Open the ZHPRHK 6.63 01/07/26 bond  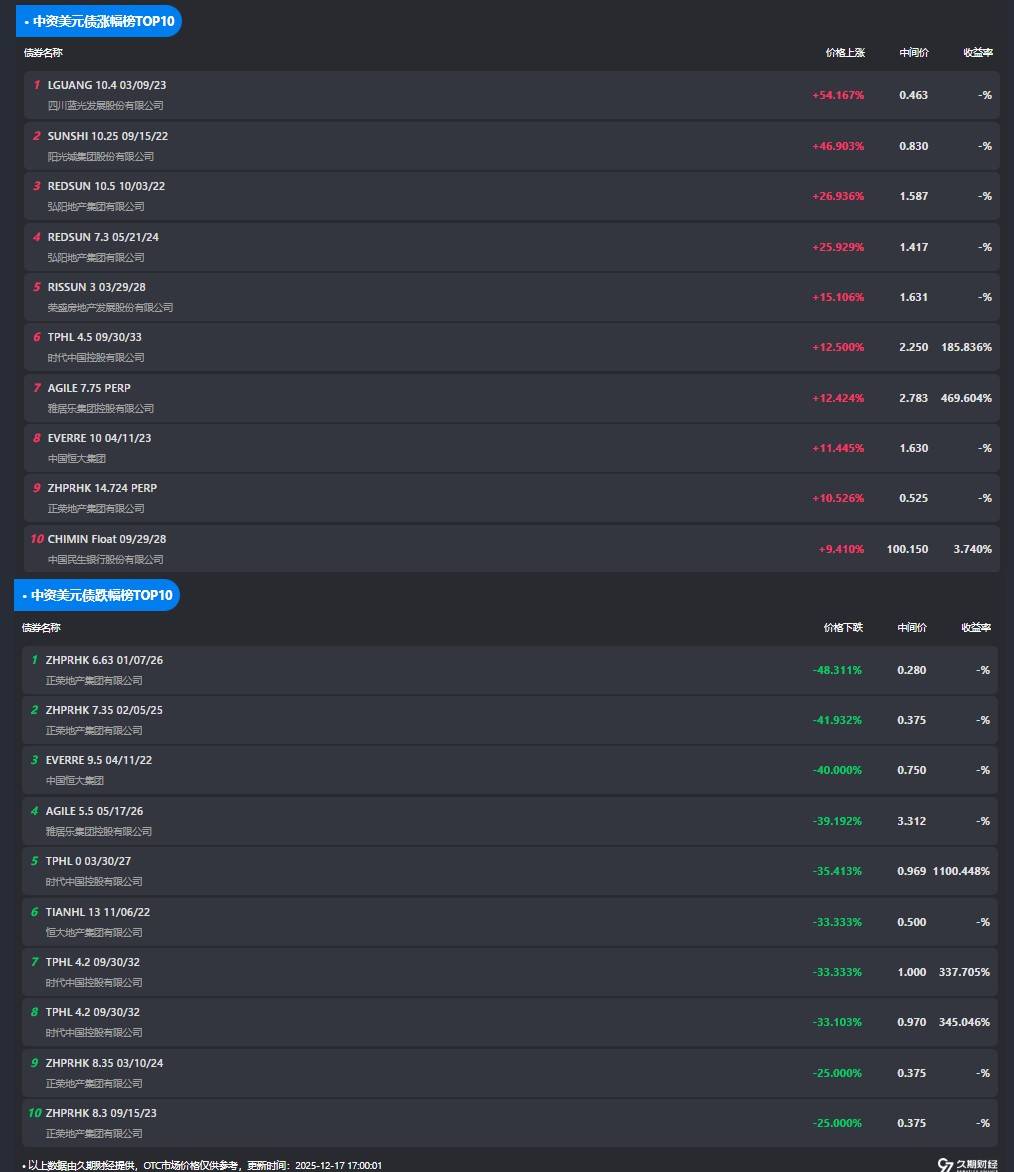pos(104,660)
